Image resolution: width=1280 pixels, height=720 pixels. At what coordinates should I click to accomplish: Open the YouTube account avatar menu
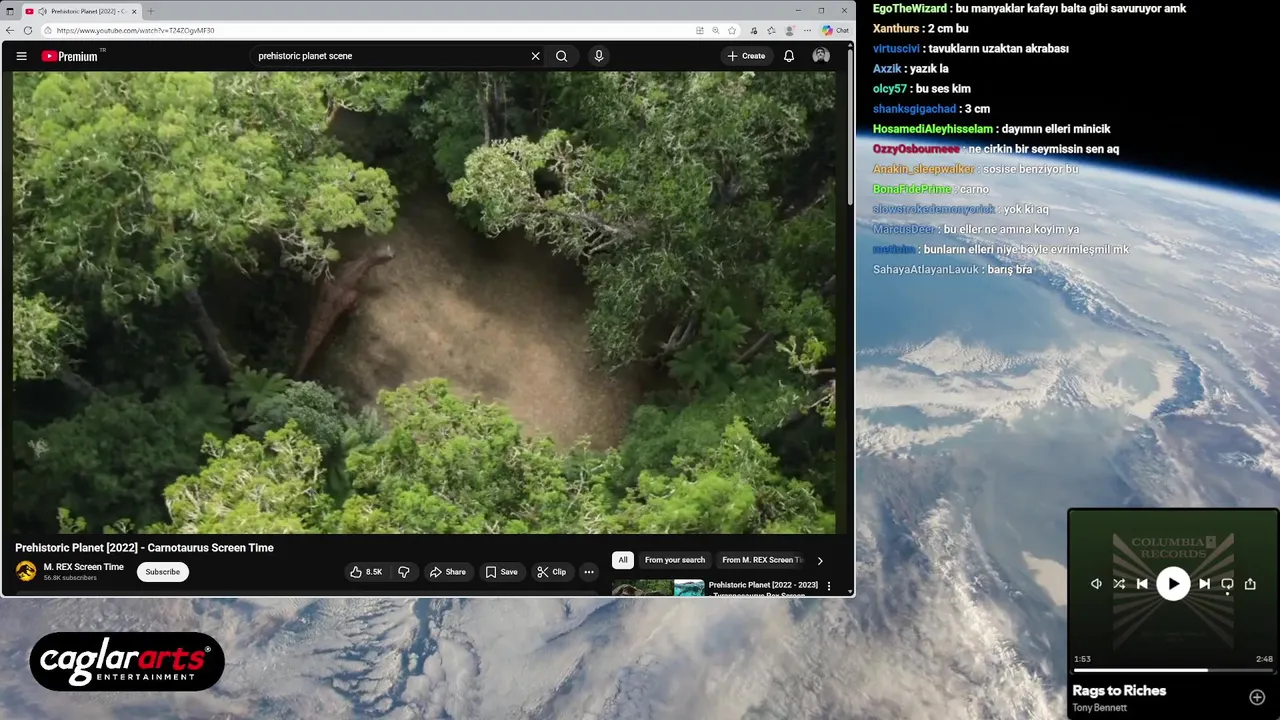pos(821,56)
